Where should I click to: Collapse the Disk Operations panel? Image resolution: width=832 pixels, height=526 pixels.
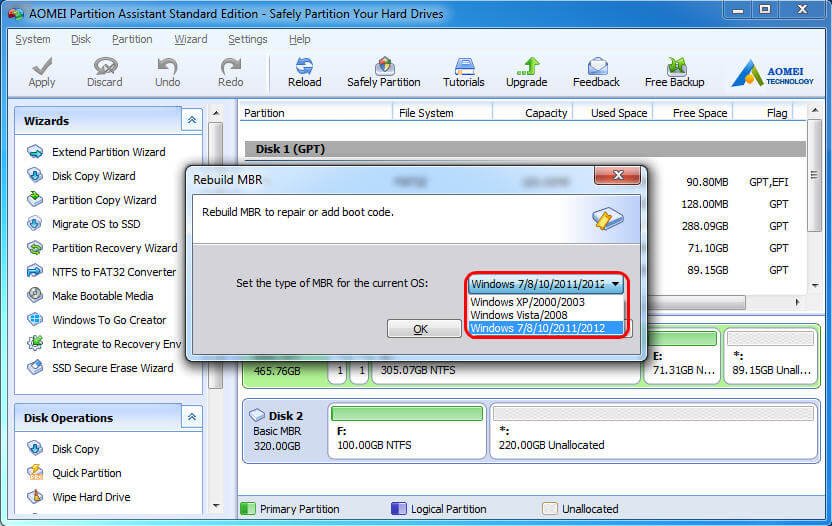coord(192,417)
